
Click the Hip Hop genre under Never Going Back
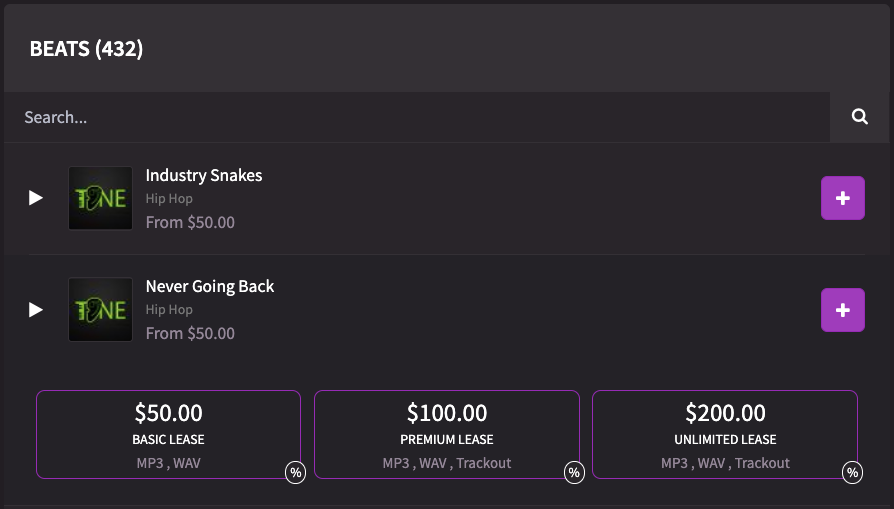tap(169, 310)
